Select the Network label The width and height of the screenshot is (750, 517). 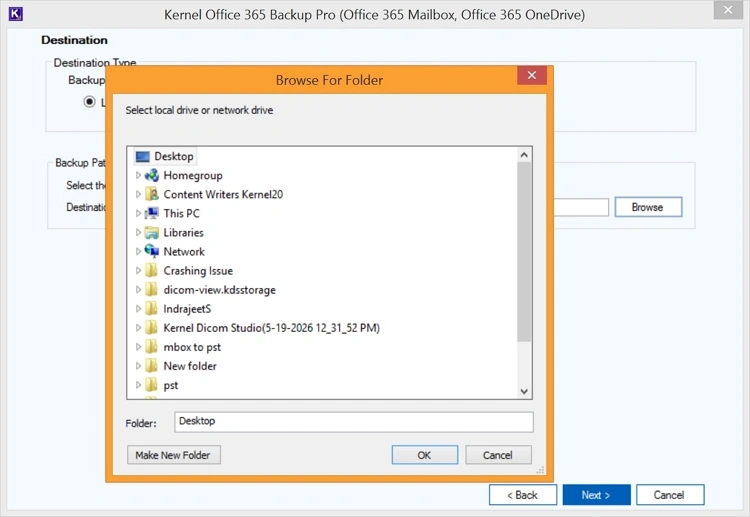tap(184, 252)
